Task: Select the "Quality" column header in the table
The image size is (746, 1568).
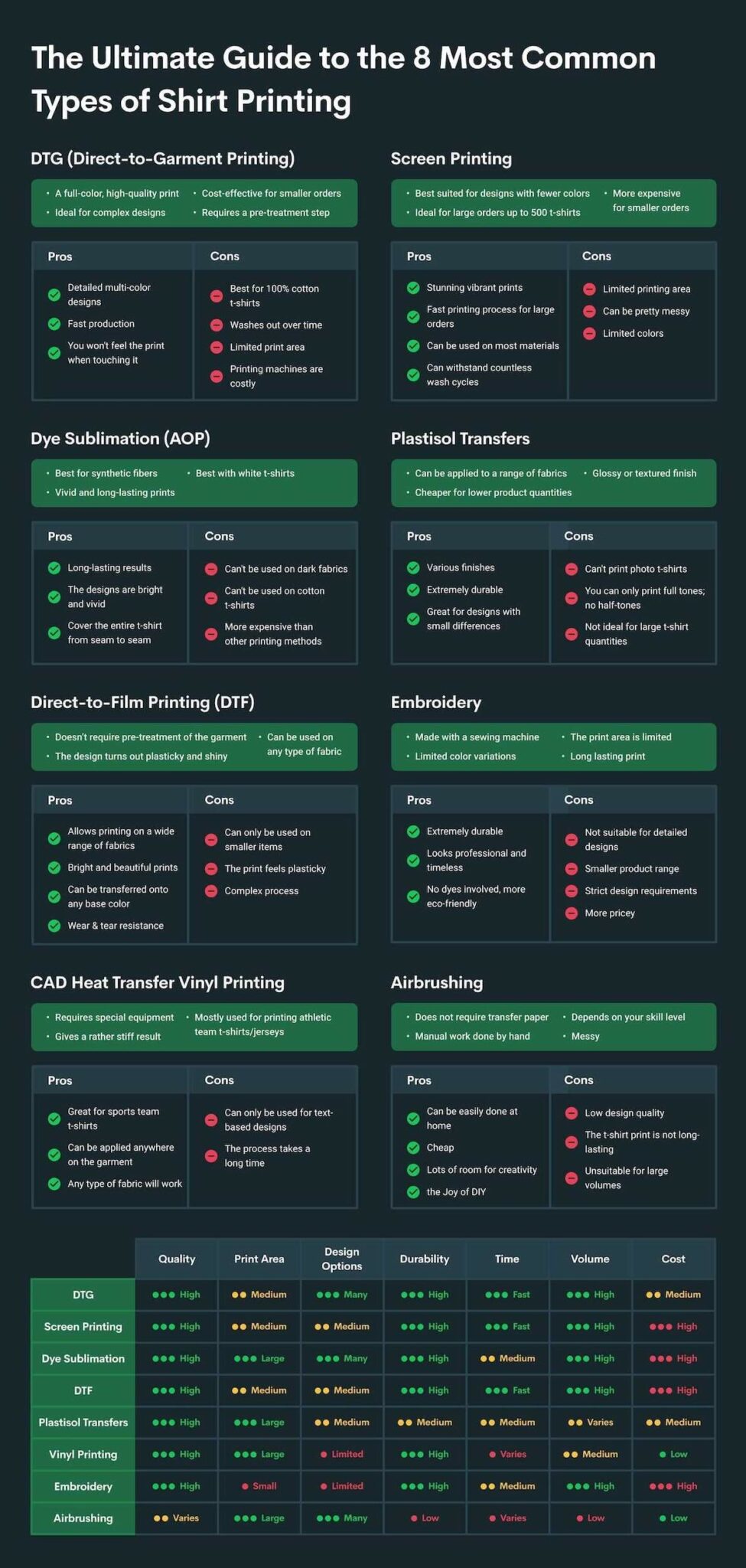Action: coord(177,1259)
